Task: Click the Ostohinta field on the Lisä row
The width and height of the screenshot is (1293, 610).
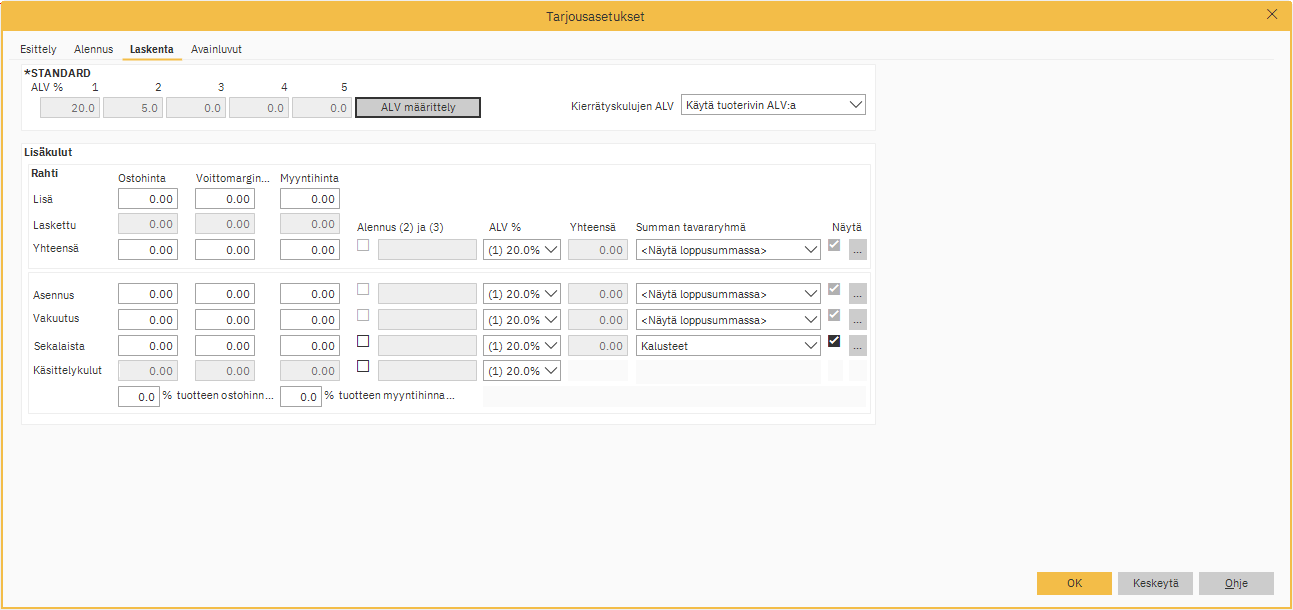Action: click(147, 198)
